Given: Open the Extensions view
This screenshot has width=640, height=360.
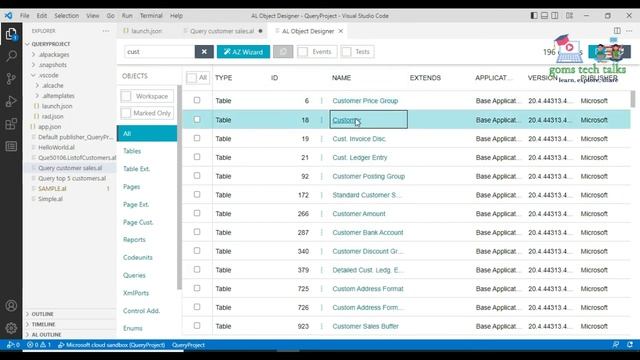Looking at the screenshot, I should 11,124.
